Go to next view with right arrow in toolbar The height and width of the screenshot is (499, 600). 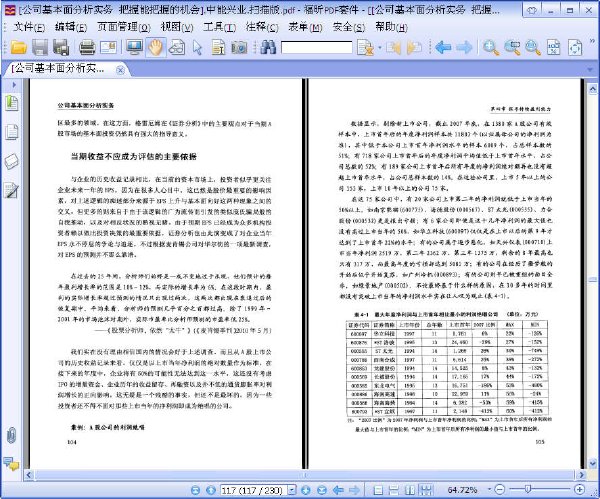[x=465, y=47]
